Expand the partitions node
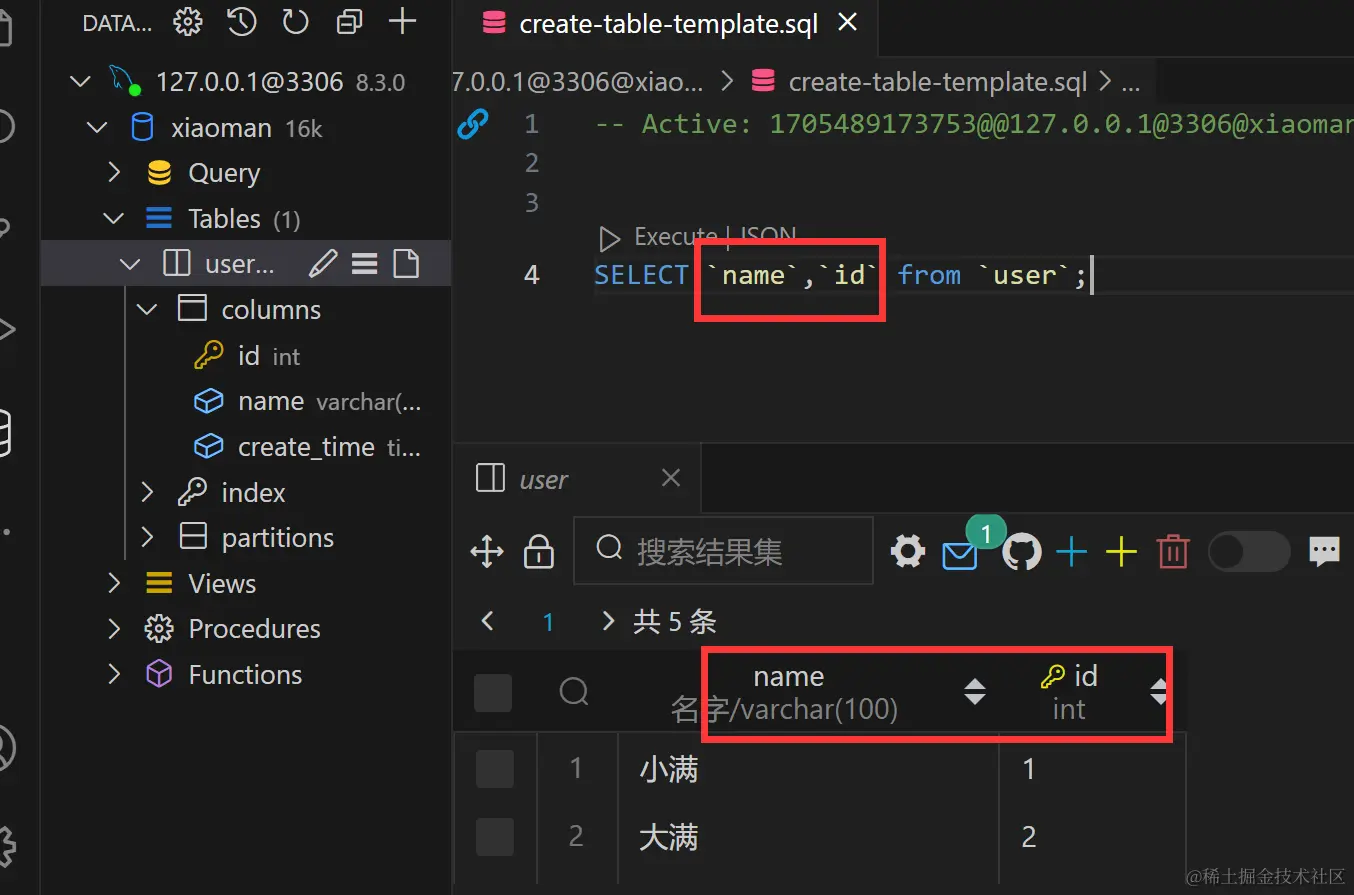The width and height of the screenshot is (1354, 895). tap(148, 537)
